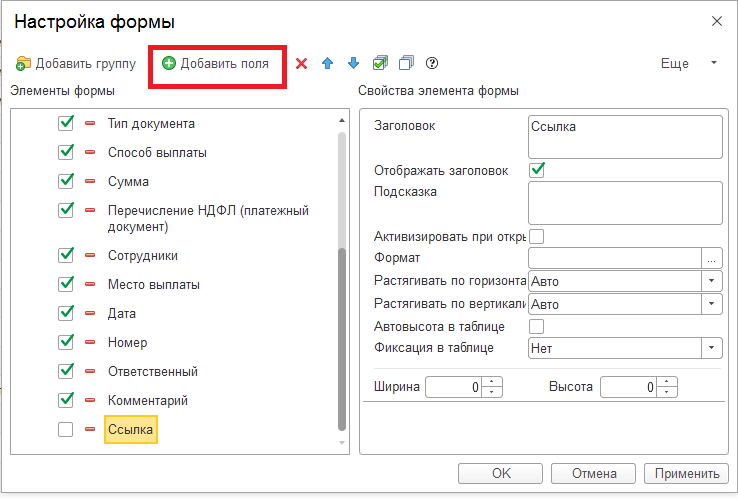738x500 pixels.
Task: Move element down with blue arrow
Action: 353,63
